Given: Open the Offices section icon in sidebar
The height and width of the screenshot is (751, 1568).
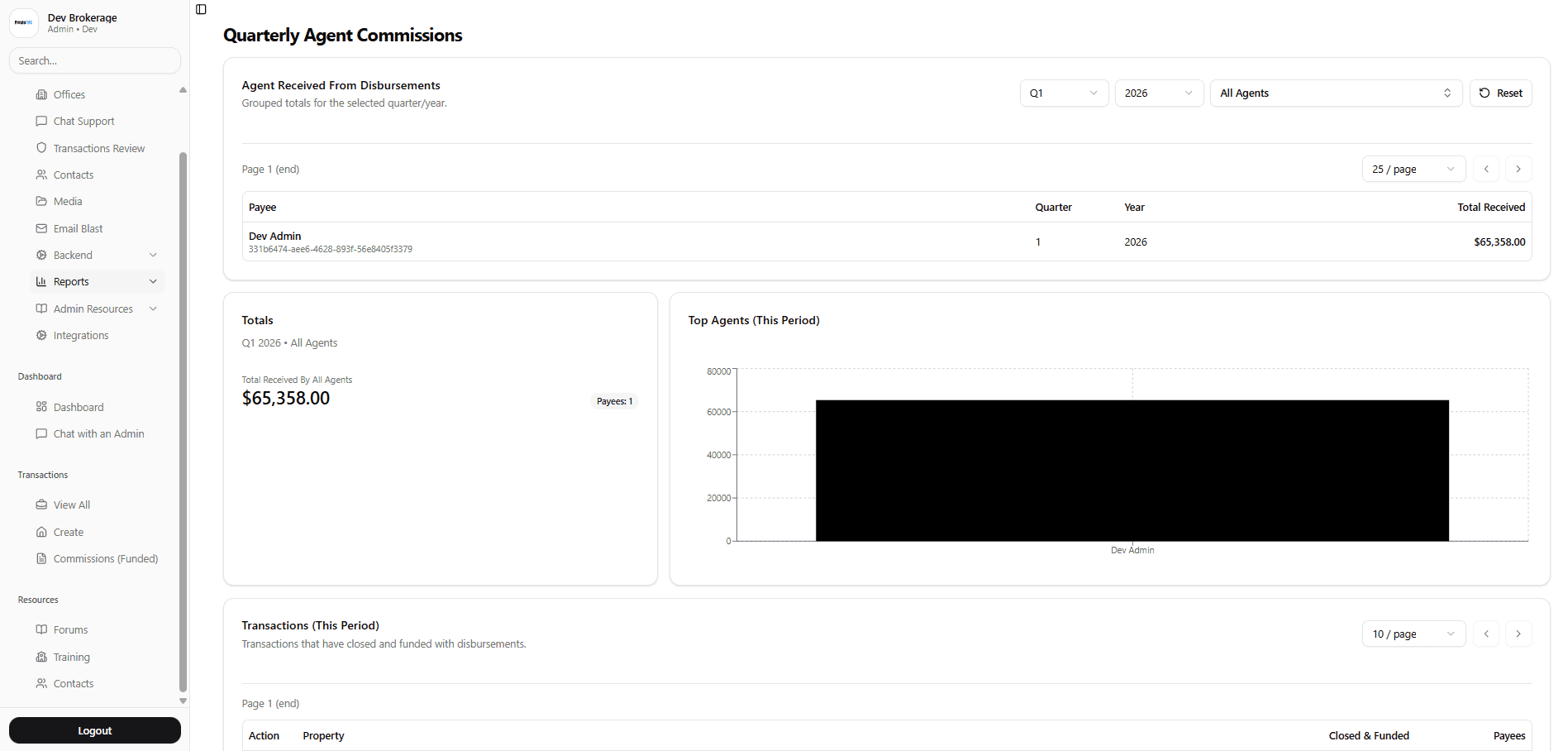Looking at the screenshot, I should click(x=43, y=94).
